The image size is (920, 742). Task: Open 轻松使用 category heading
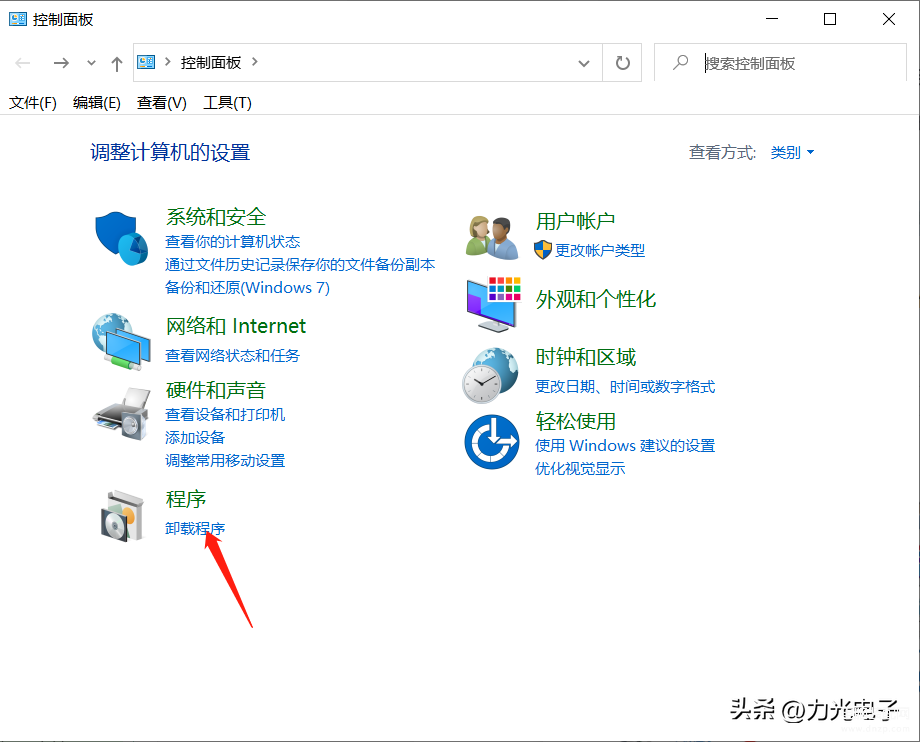575,421
